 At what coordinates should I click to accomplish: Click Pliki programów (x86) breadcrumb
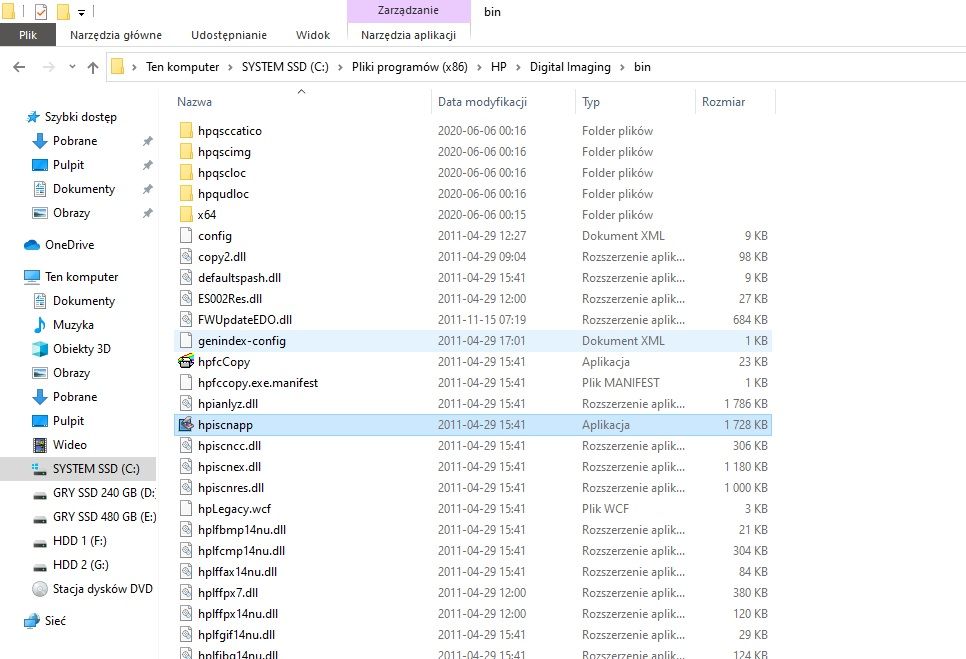point(410,67)
